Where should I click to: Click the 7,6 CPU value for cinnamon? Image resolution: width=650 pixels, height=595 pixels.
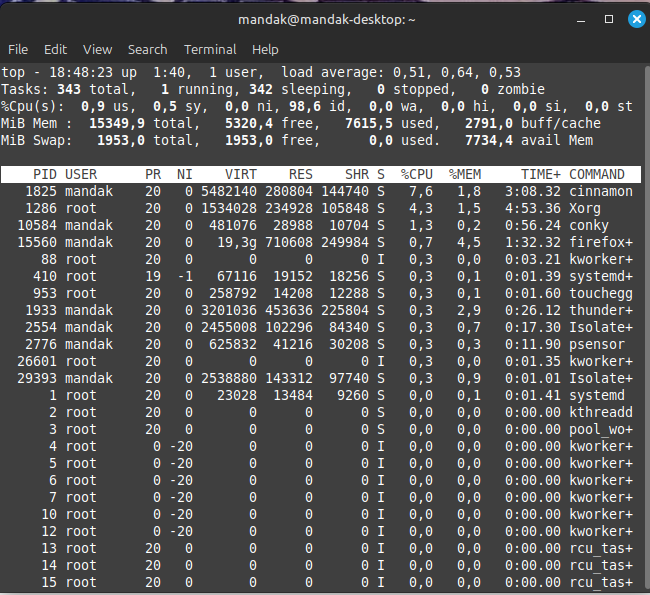(x=421, y=192)
